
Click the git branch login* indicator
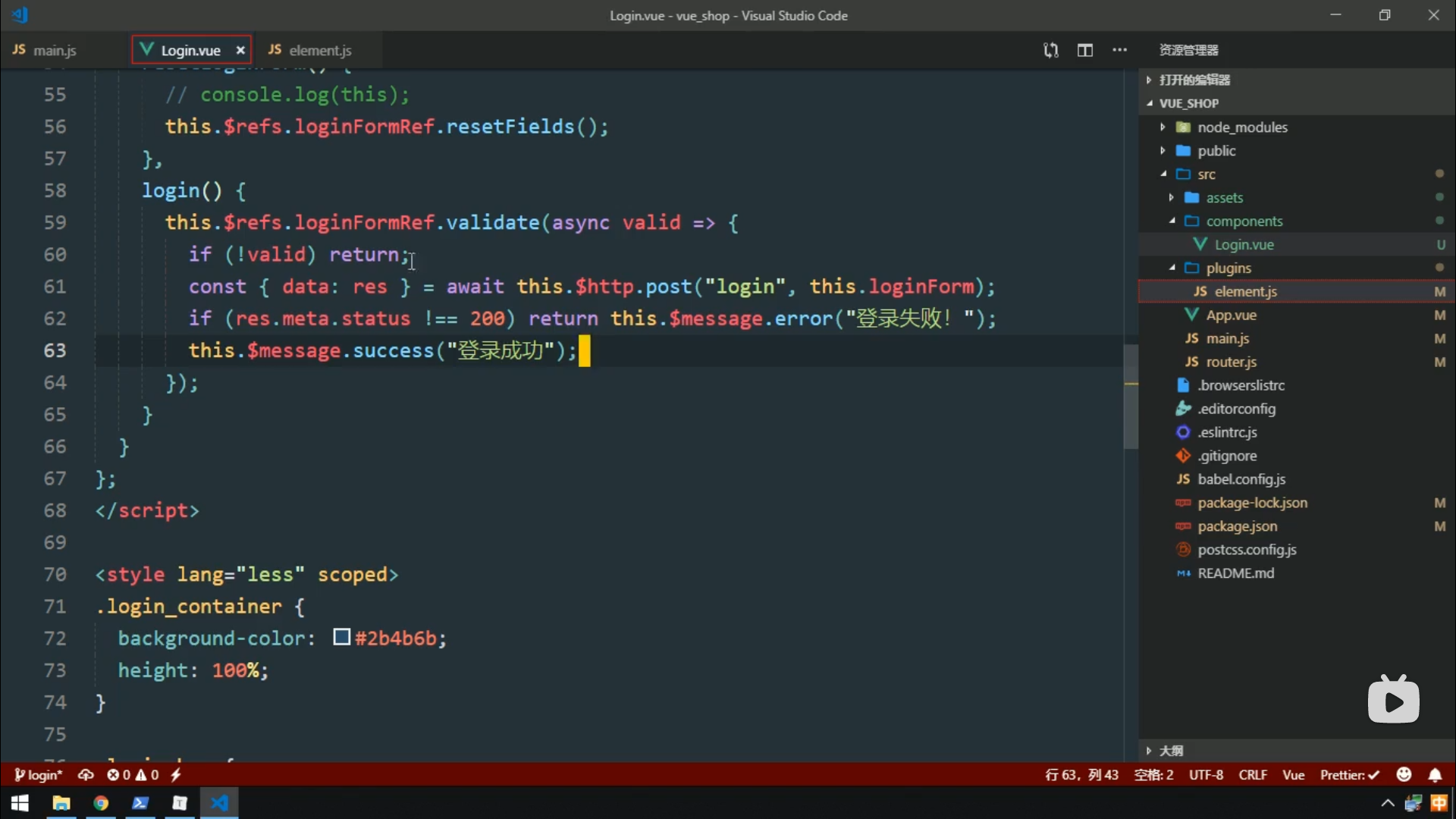(38, 775)
